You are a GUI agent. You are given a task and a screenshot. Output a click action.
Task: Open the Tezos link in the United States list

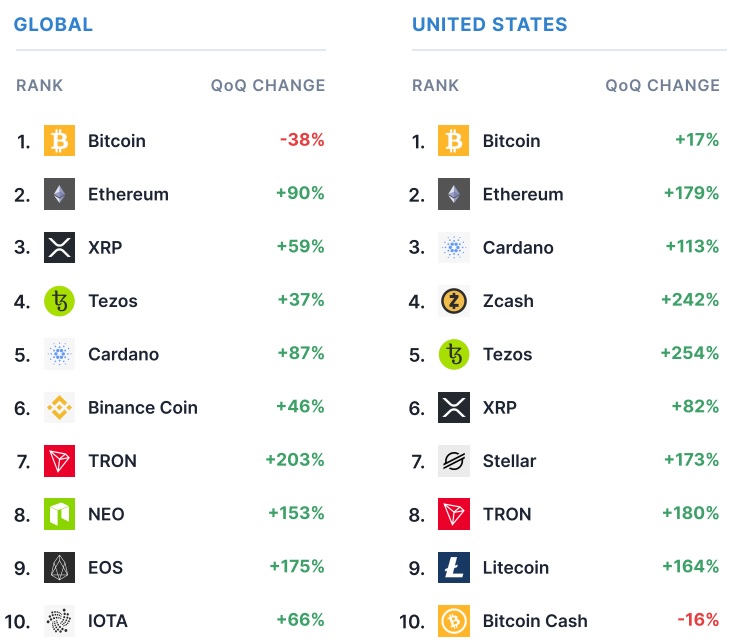pos(507,354)
